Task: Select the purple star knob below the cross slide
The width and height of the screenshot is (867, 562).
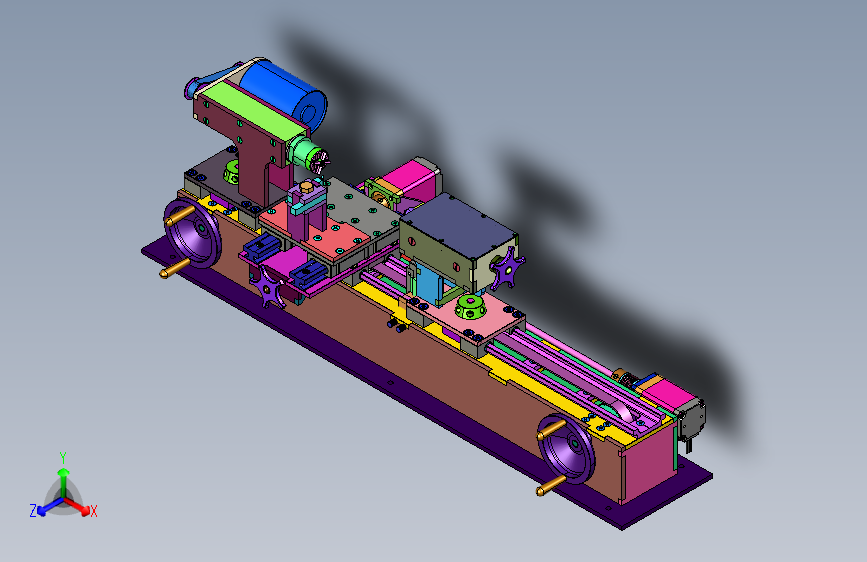Action: click(269, 287)
